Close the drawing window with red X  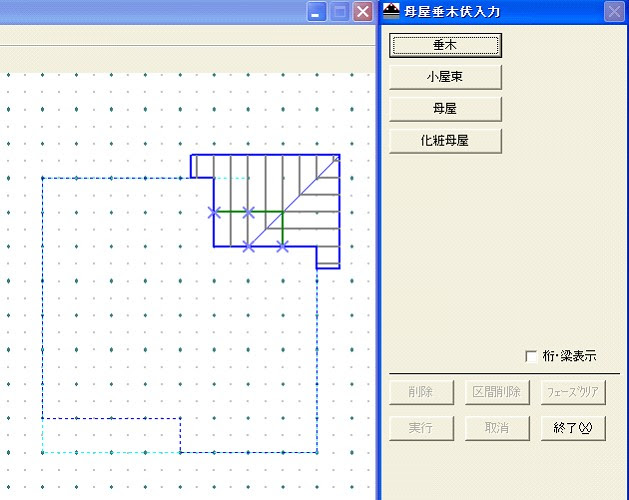click(363, 12)
